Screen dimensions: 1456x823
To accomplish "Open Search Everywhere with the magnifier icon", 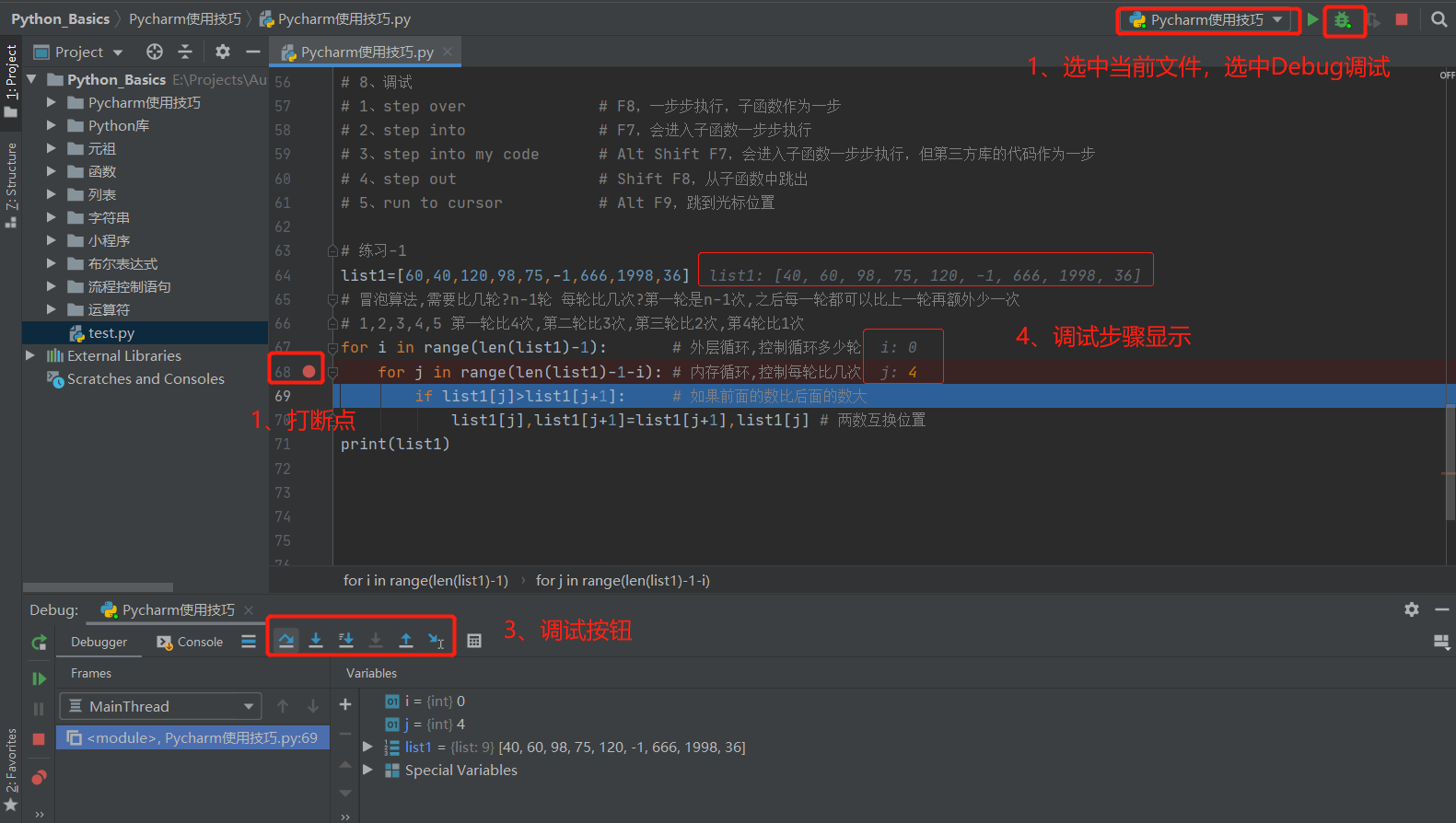I will (x=1439, y=19).
